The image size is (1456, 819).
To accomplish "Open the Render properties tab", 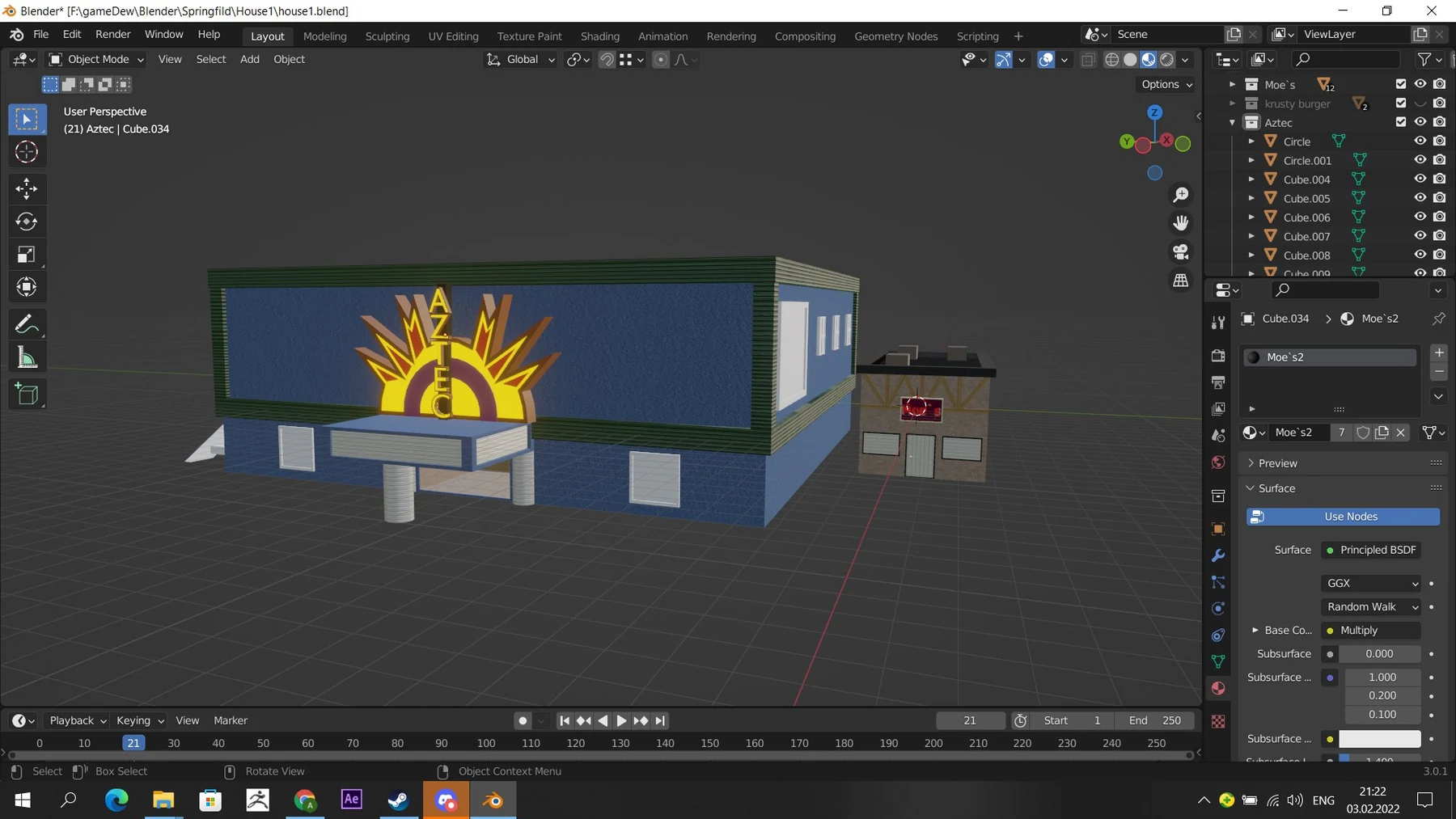I will (1218, 356).
